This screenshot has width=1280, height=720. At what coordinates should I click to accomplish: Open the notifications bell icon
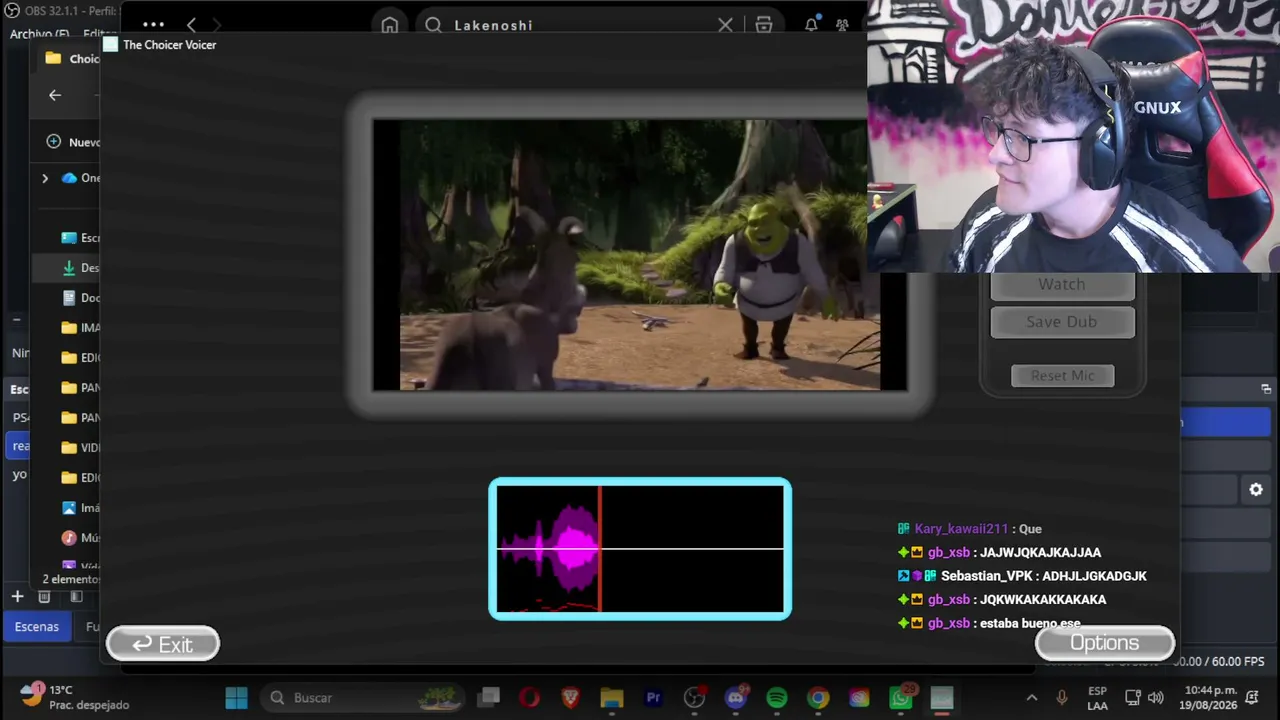click(x=811, y=25)
